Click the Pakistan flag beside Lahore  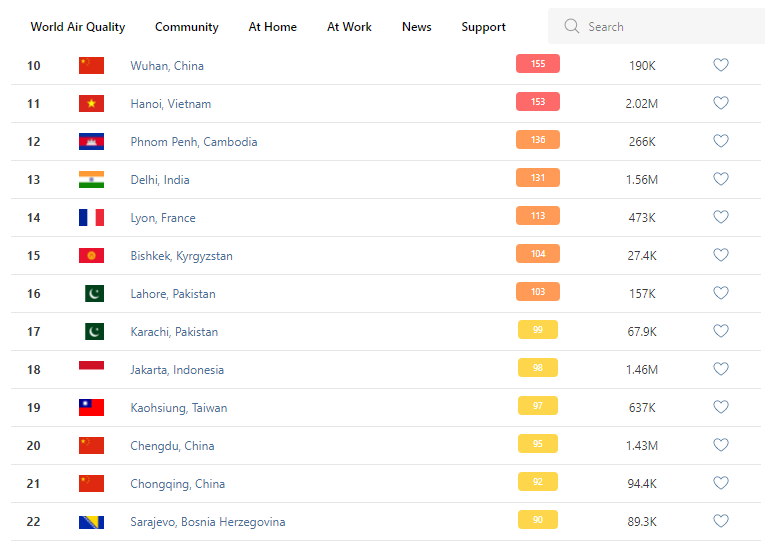tap(94, 294)
